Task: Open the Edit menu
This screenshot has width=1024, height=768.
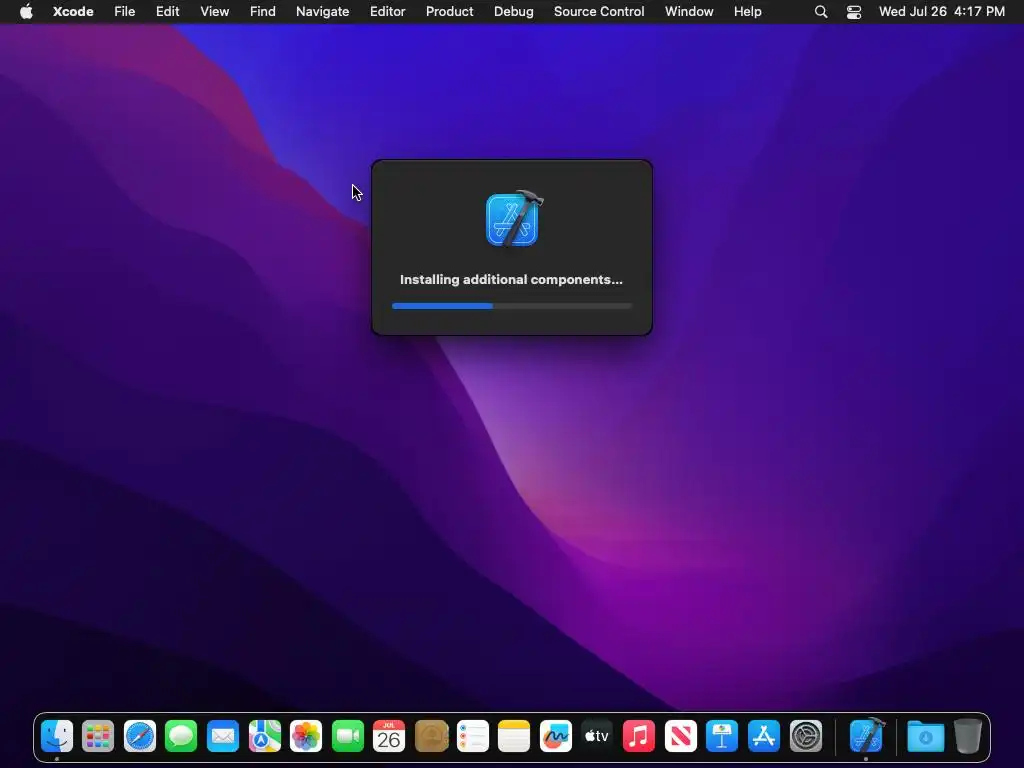Action: coord(167,12)
